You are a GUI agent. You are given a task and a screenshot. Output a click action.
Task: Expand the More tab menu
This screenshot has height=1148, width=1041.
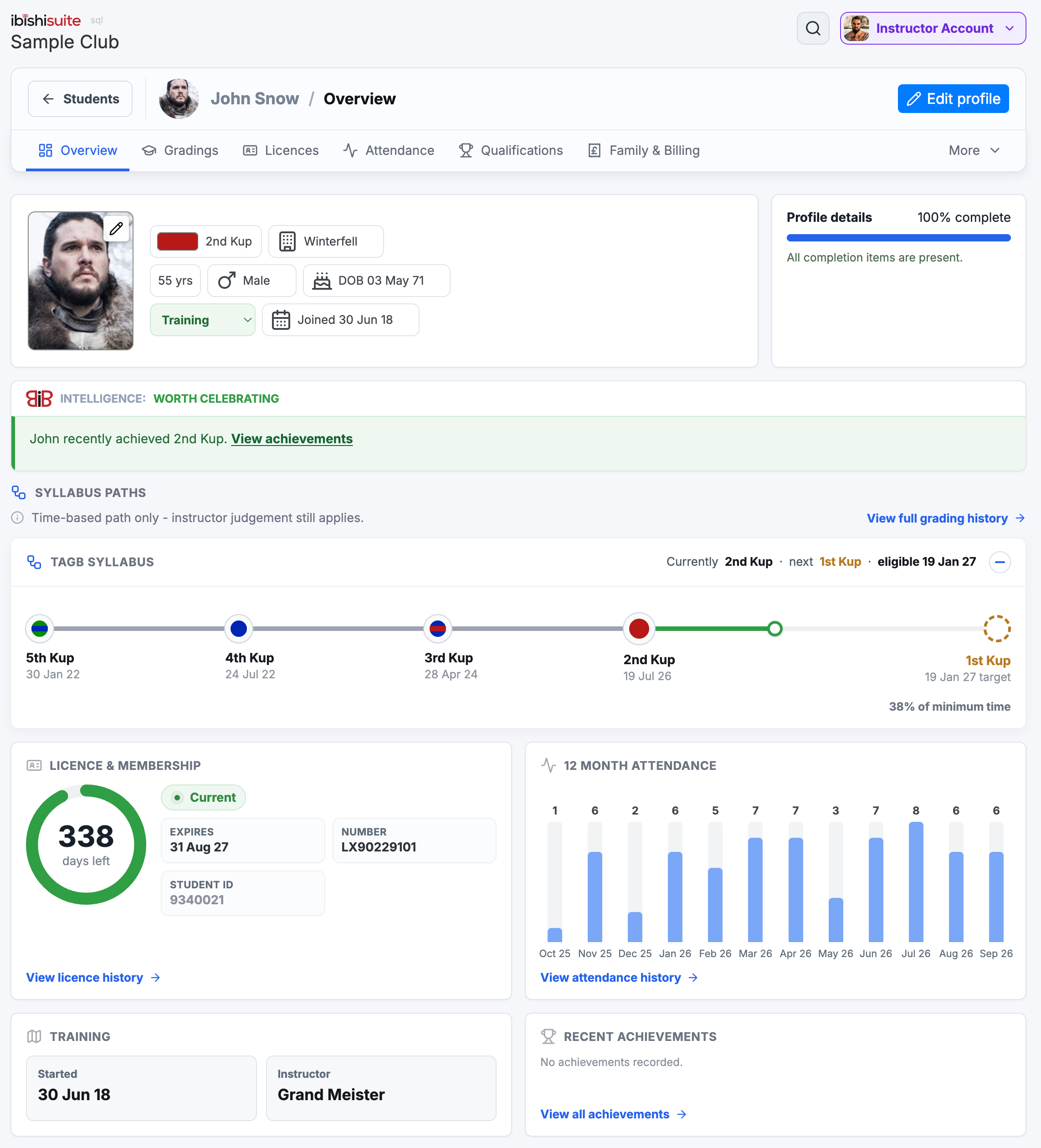pyautogui.click(x=974, y=150)
